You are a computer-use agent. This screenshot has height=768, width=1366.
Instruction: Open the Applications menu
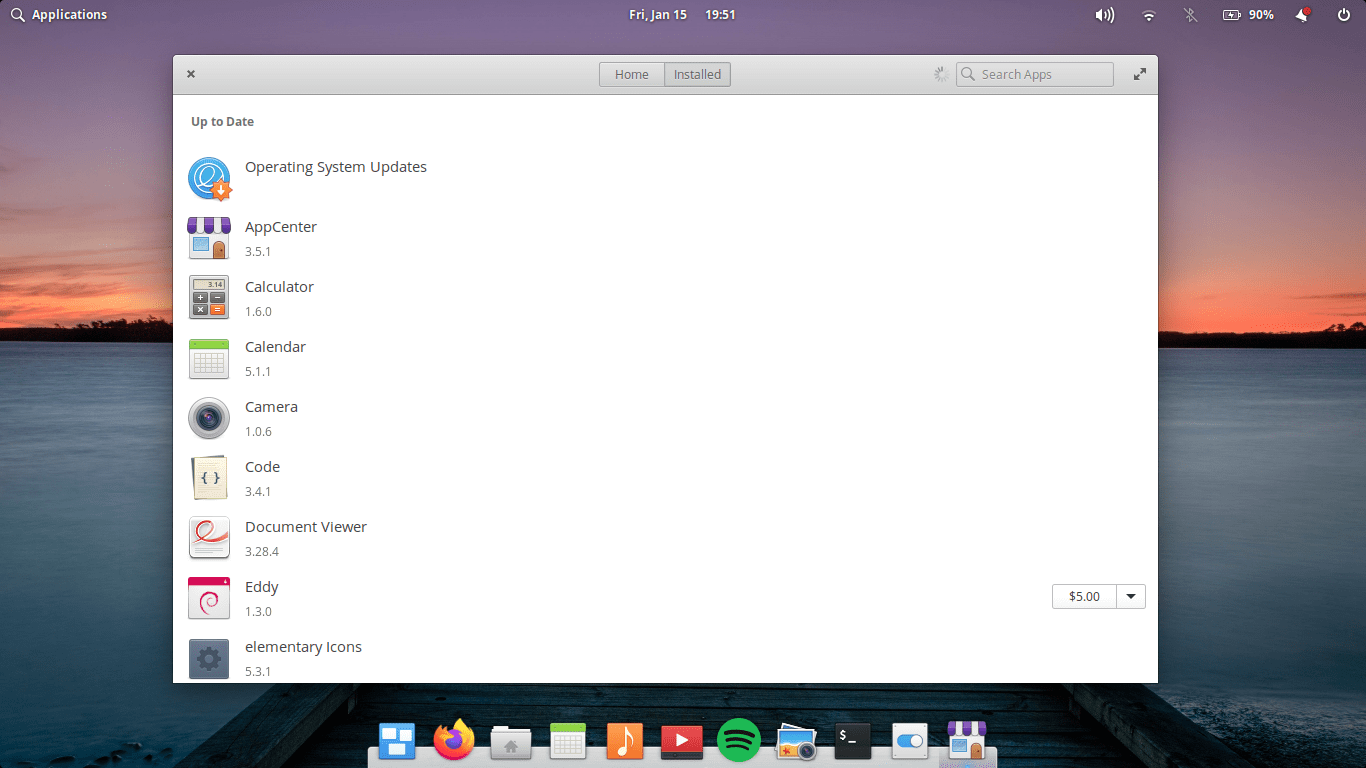[58, 15]
